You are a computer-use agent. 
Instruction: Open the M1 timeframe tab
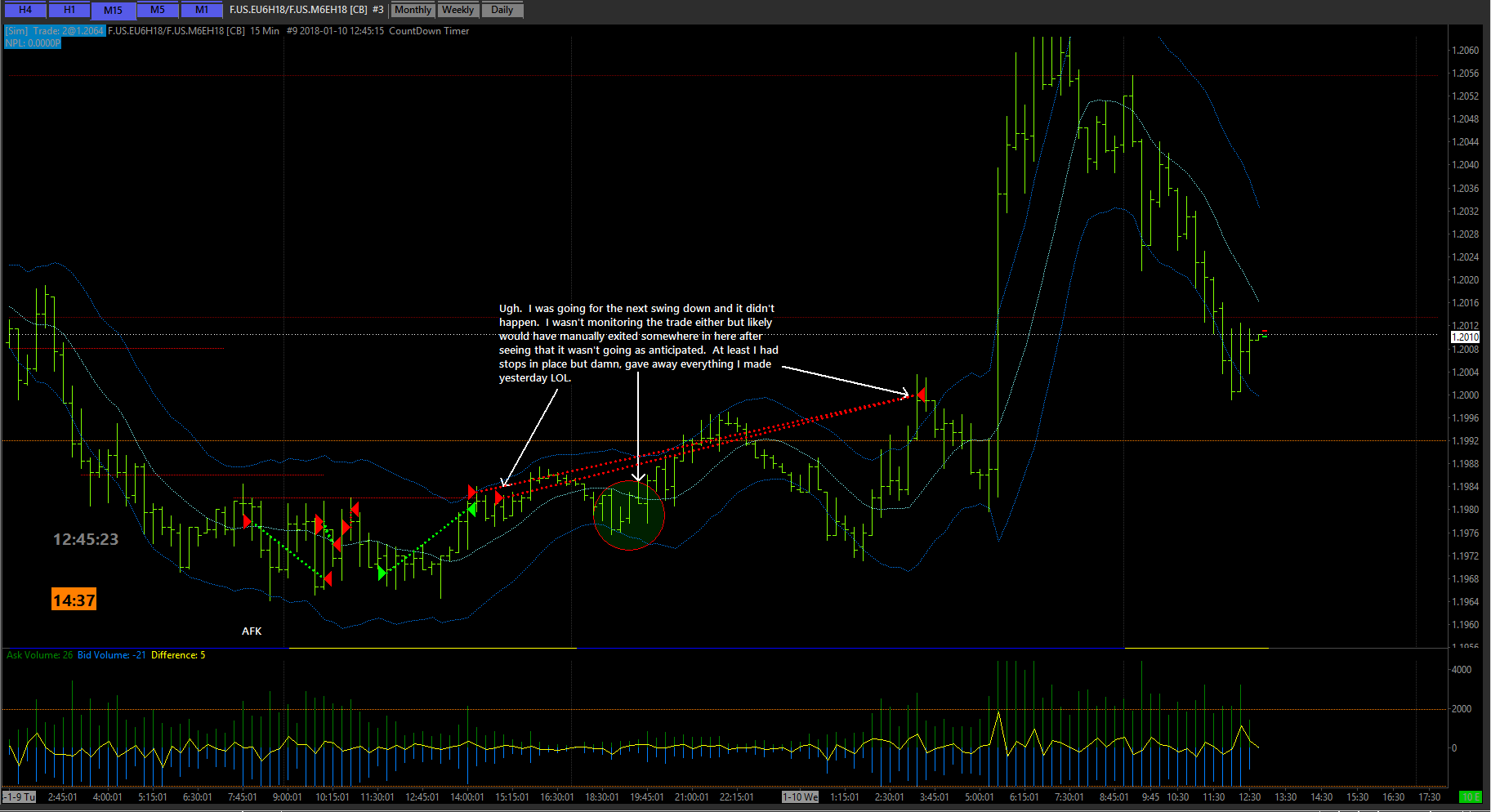[x=201, y=10]
